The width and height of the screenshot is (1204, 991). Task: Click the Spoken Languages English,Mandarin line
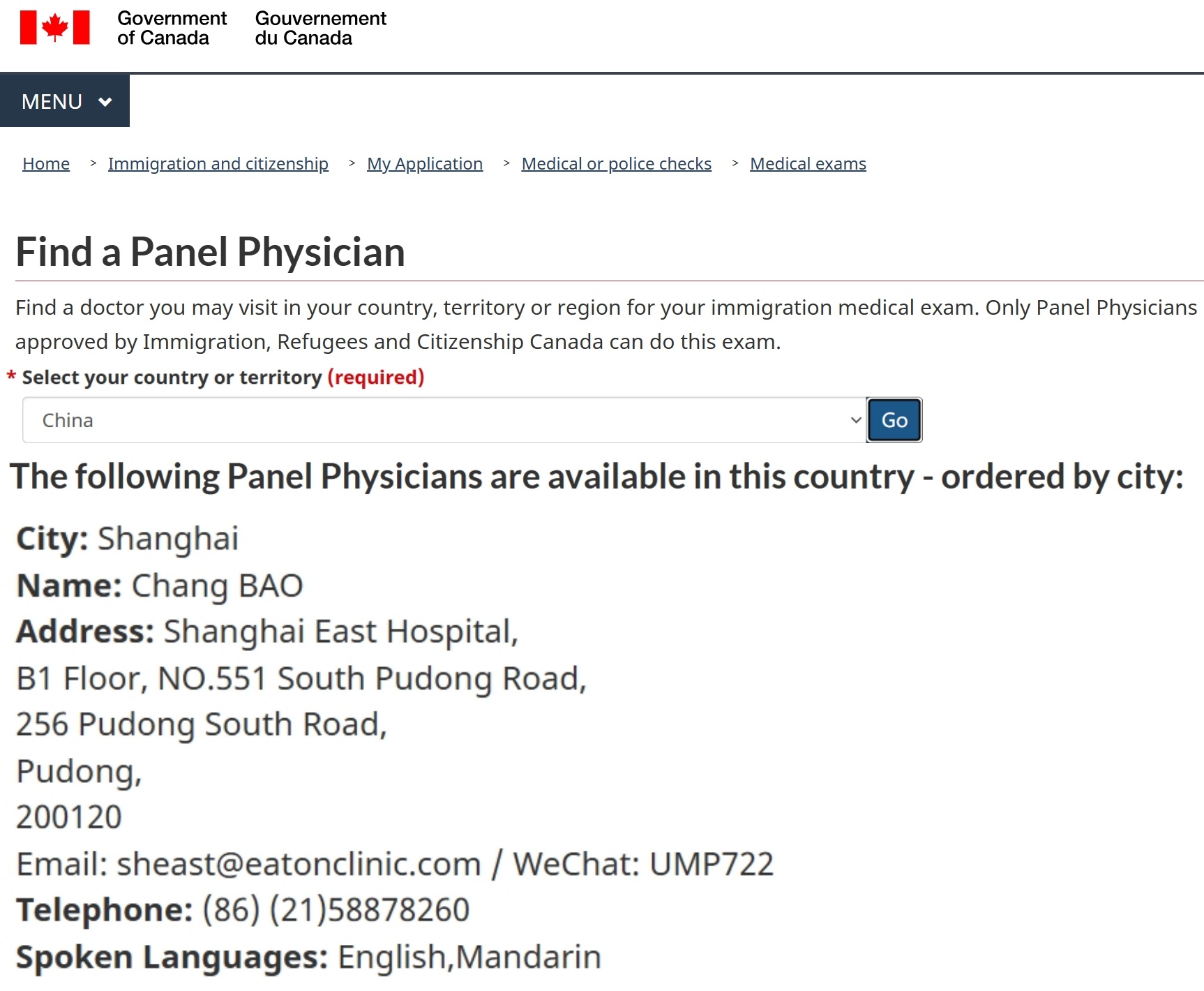pyautogui.click(x=308, y=957)
